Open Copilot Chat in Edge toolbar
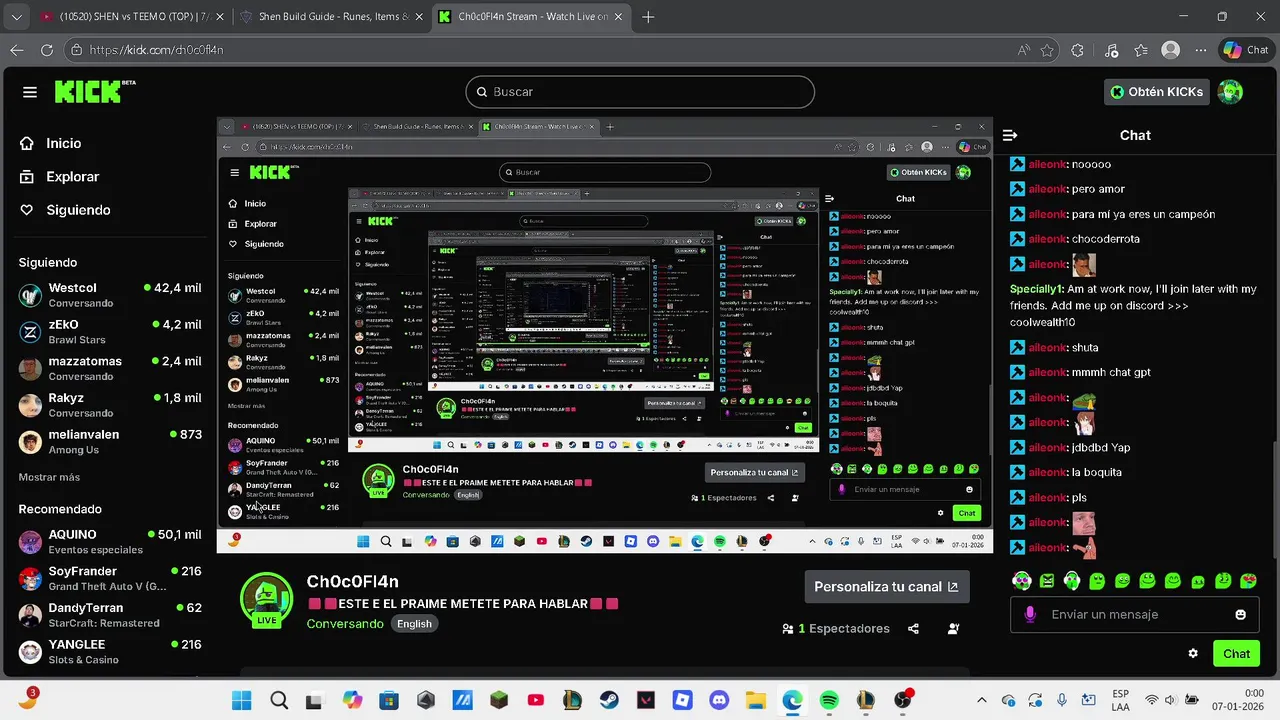 click(x=1245, y=50)
